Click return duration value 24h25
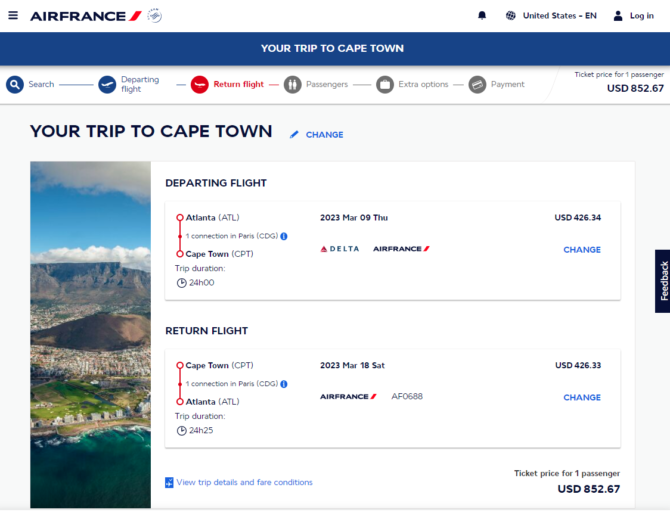 (x=201, y=431)
